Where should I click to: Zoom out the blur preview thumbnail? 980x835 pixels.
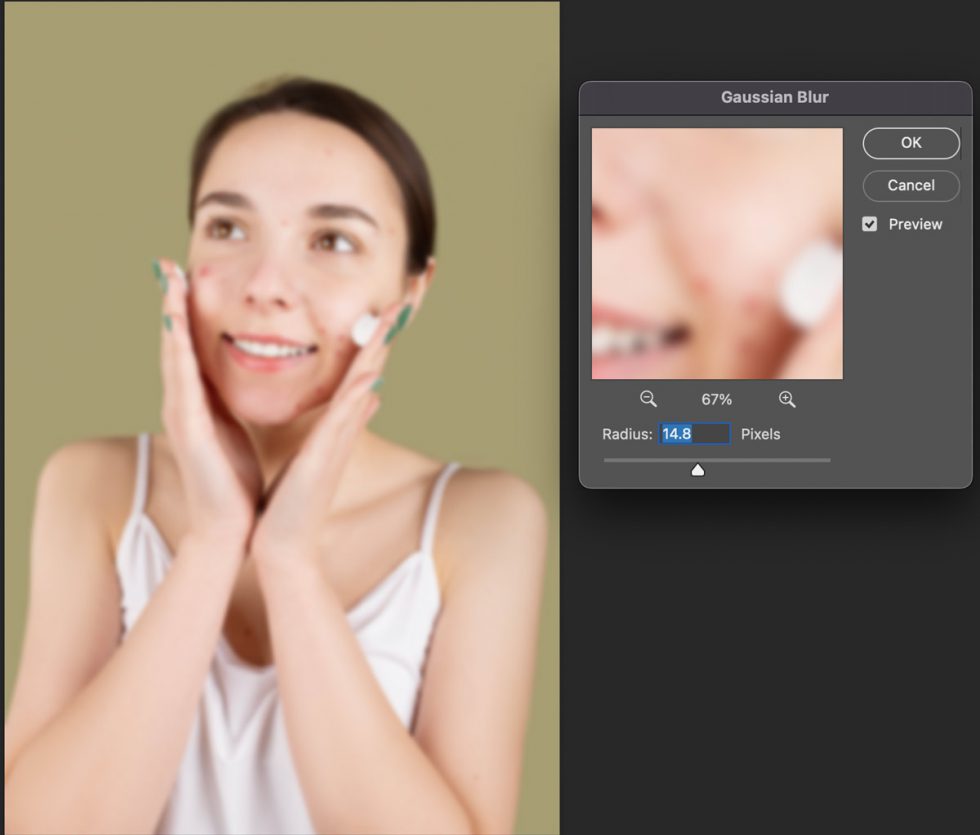click(647, 399)
